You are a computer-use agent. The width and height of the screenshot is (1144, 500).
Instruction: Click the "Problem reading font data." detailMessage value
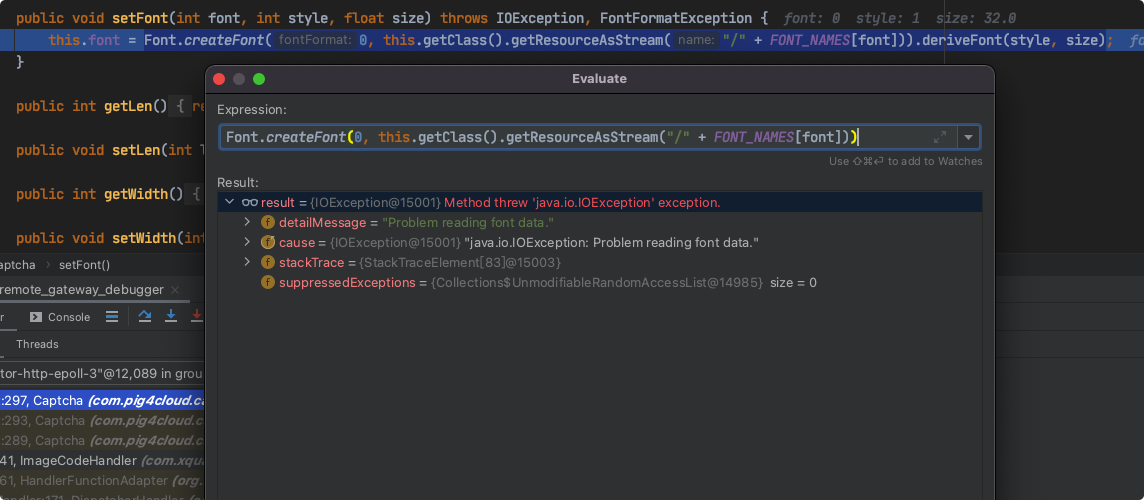point(468,222)
